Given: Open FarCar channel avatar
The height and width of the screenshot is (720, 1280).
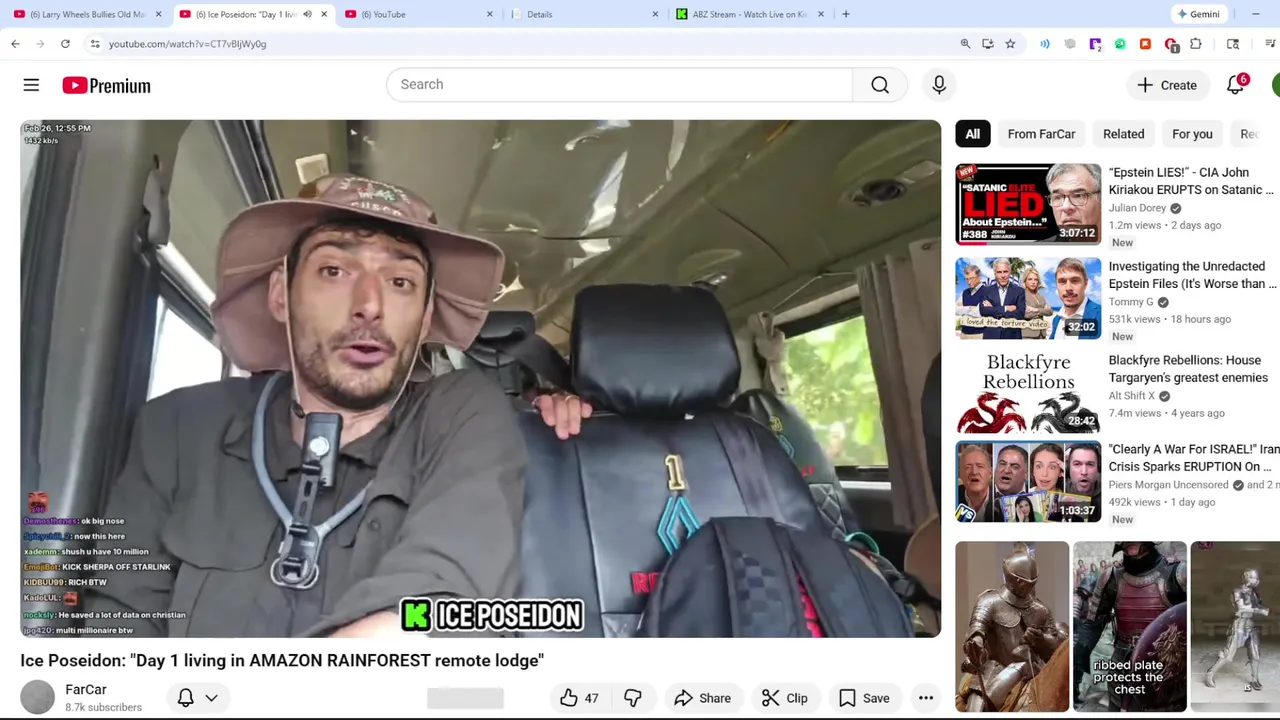Looking at the screenshot, I should 38,697.
